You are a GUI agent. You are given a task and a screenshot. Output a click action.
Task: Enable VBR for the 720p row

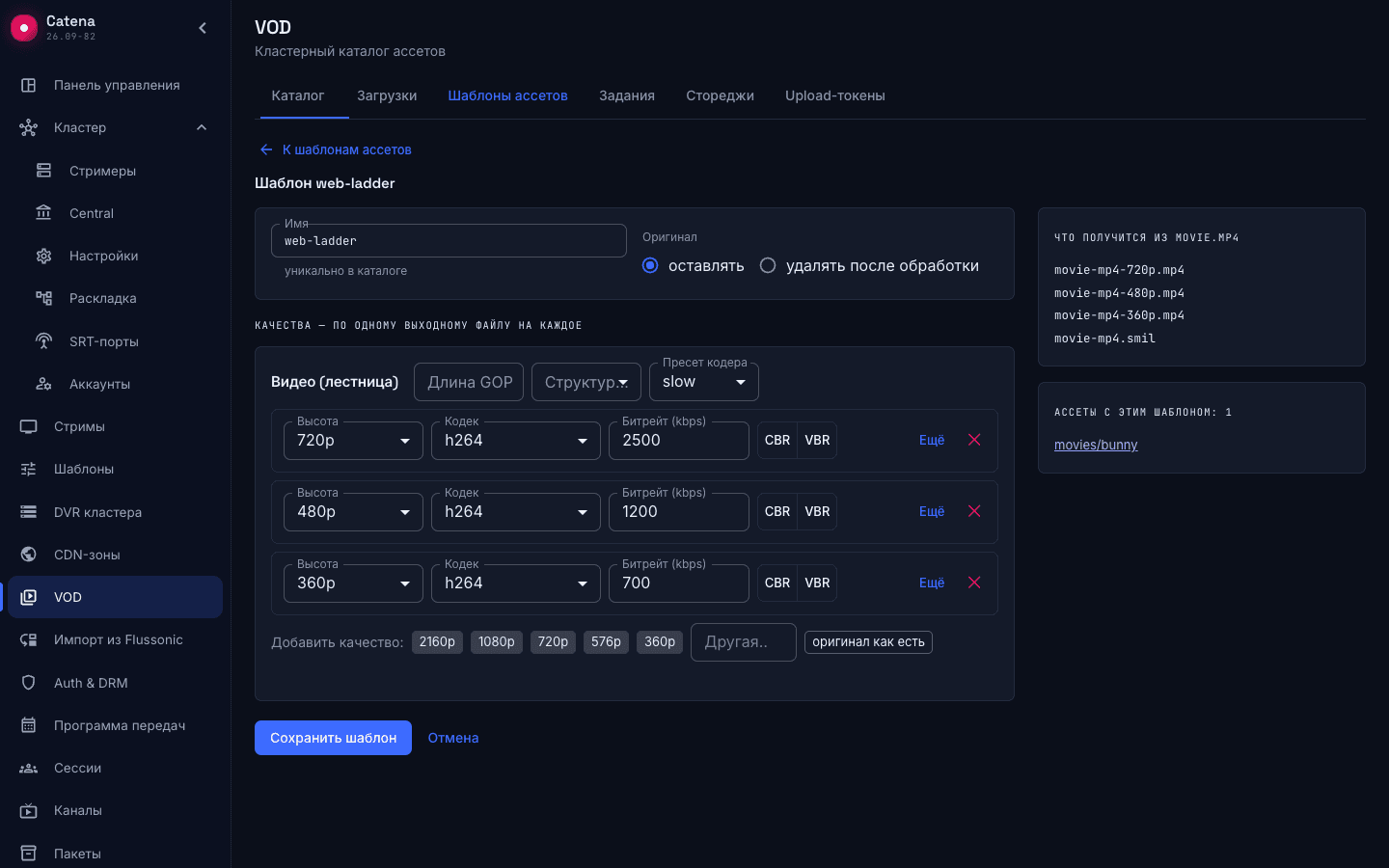click(x=817, y=440)
